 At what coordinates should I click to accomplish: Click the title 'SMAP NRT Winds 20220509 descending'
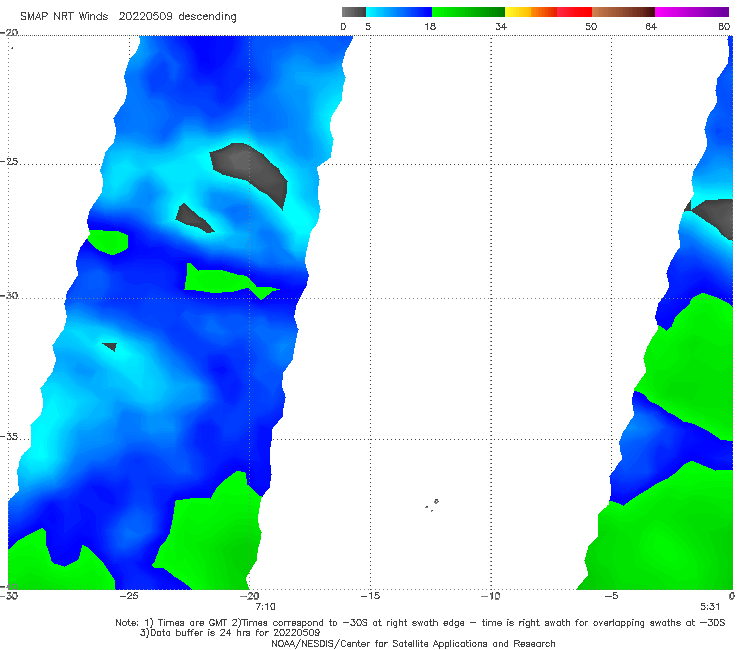(x=128, y=17)
